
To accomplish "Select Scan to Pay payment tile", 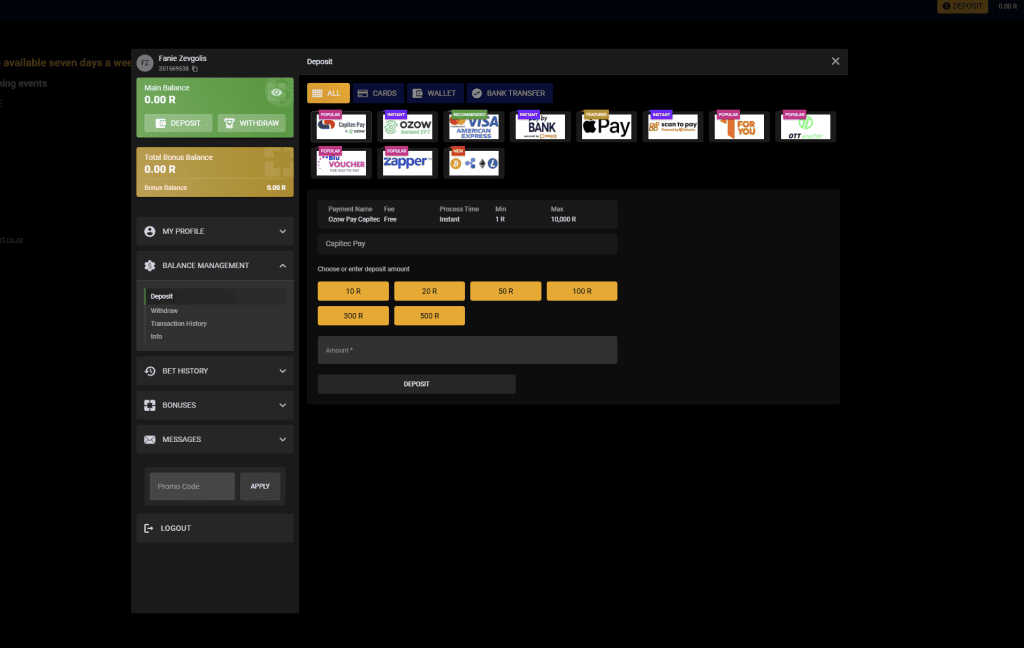I will (673, 126).
